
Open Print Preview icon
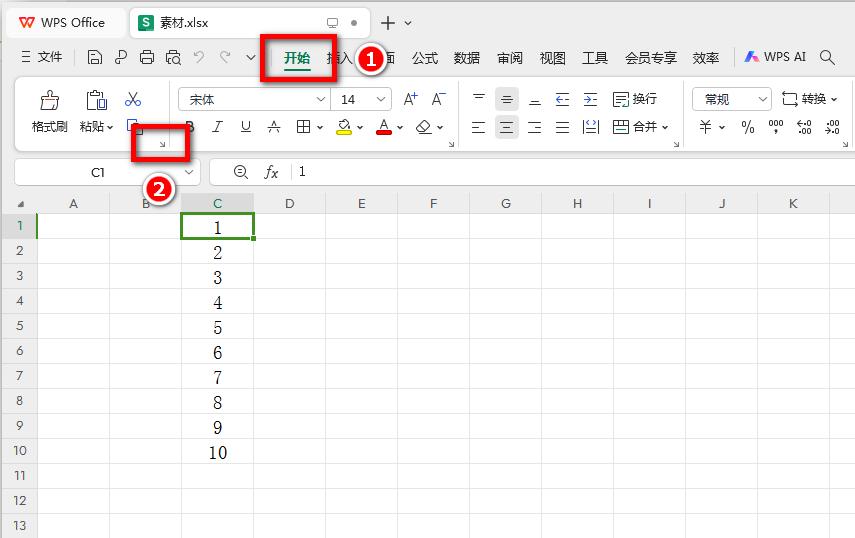pyautogui.click(x=173, y=57)
